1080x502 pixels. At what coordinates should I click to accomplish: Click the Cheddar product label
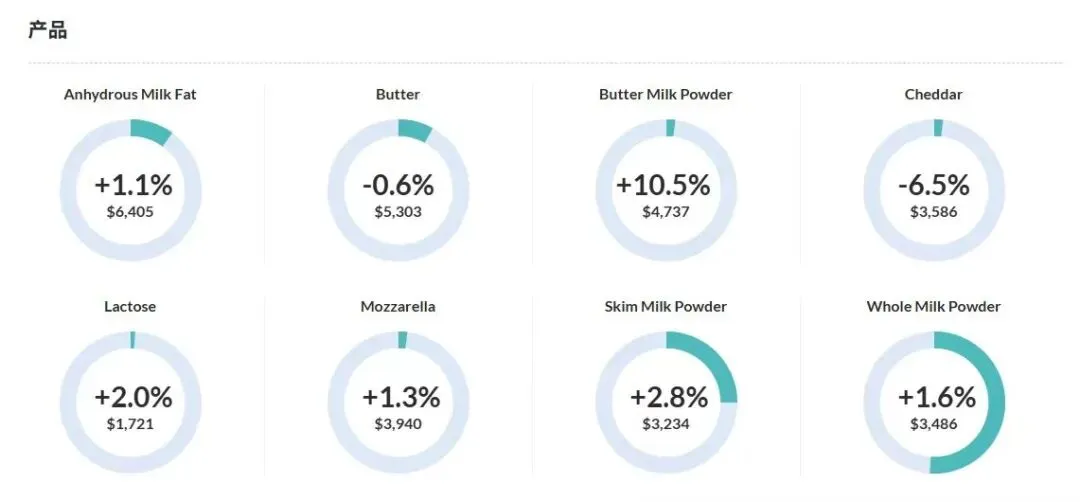934,94
